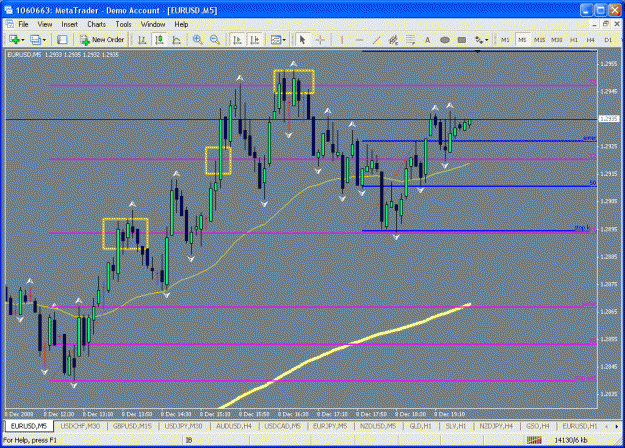Switch to the GSO,H4 chart tab
This screenshot has width=625, height=448.
pyautogui.click(x=538, y=426)
